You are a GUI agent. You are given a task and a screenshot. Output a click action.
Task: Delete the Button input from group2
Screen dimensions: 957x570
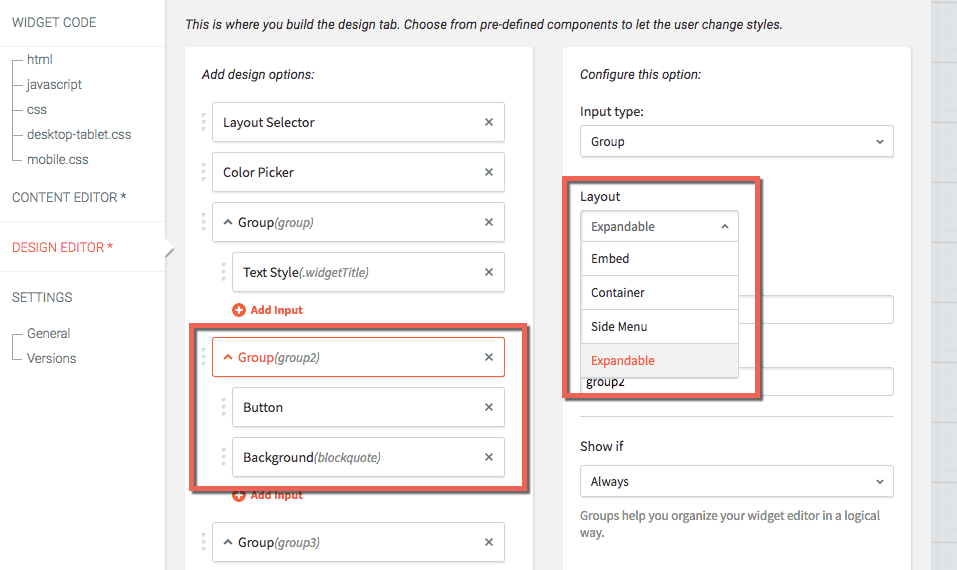489,407
